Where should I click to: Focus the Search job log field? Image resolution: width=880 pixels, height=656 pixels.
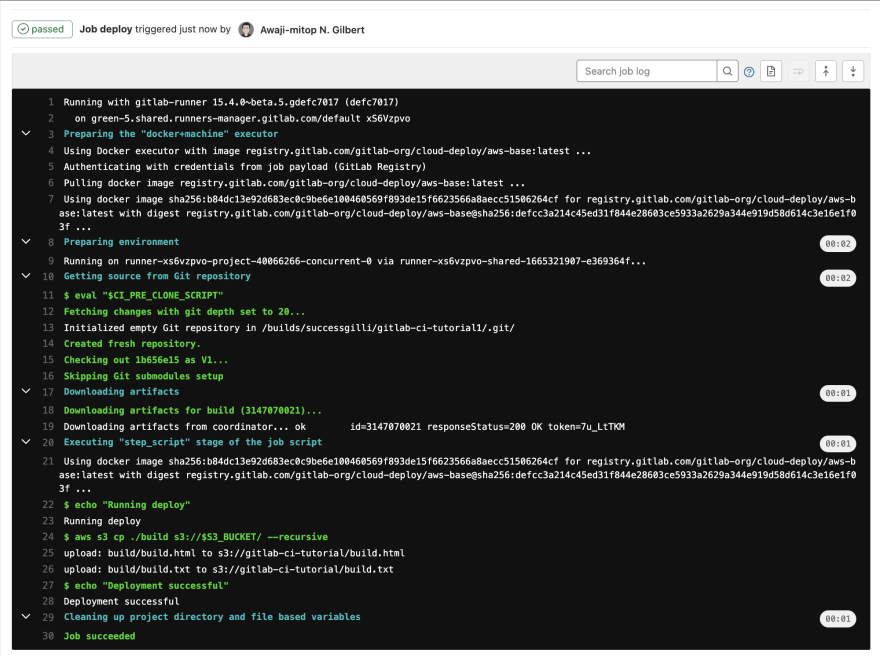click(647, 71)
